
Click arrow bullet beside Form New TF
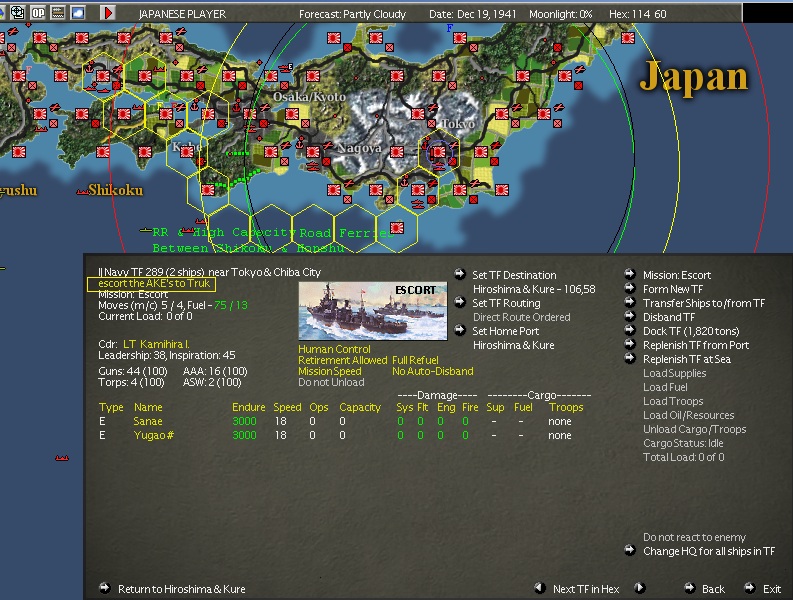(630, 288)
